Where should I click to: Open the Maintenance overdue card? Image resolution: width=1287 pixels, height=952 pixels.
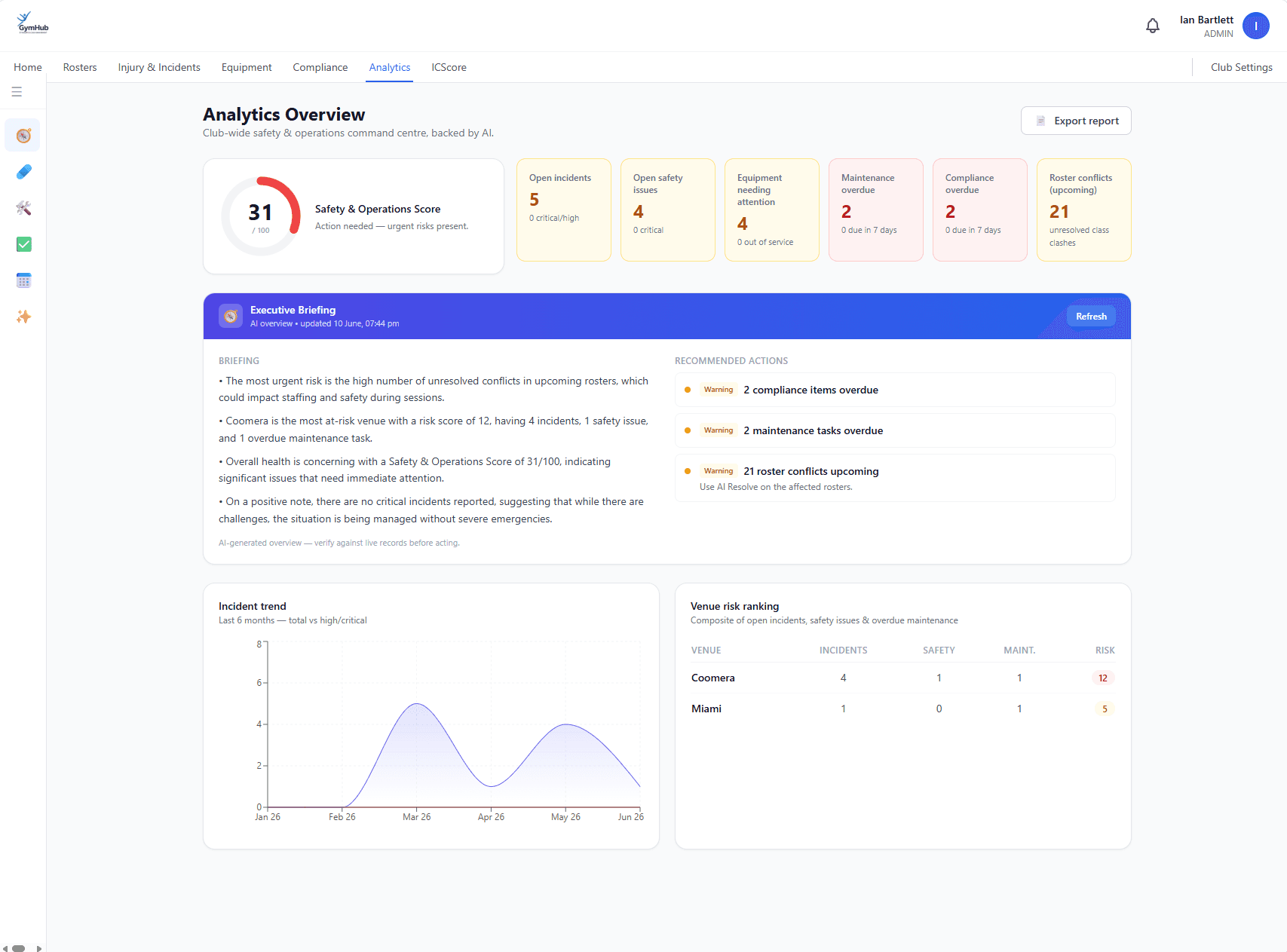click(x=876, y=210)
